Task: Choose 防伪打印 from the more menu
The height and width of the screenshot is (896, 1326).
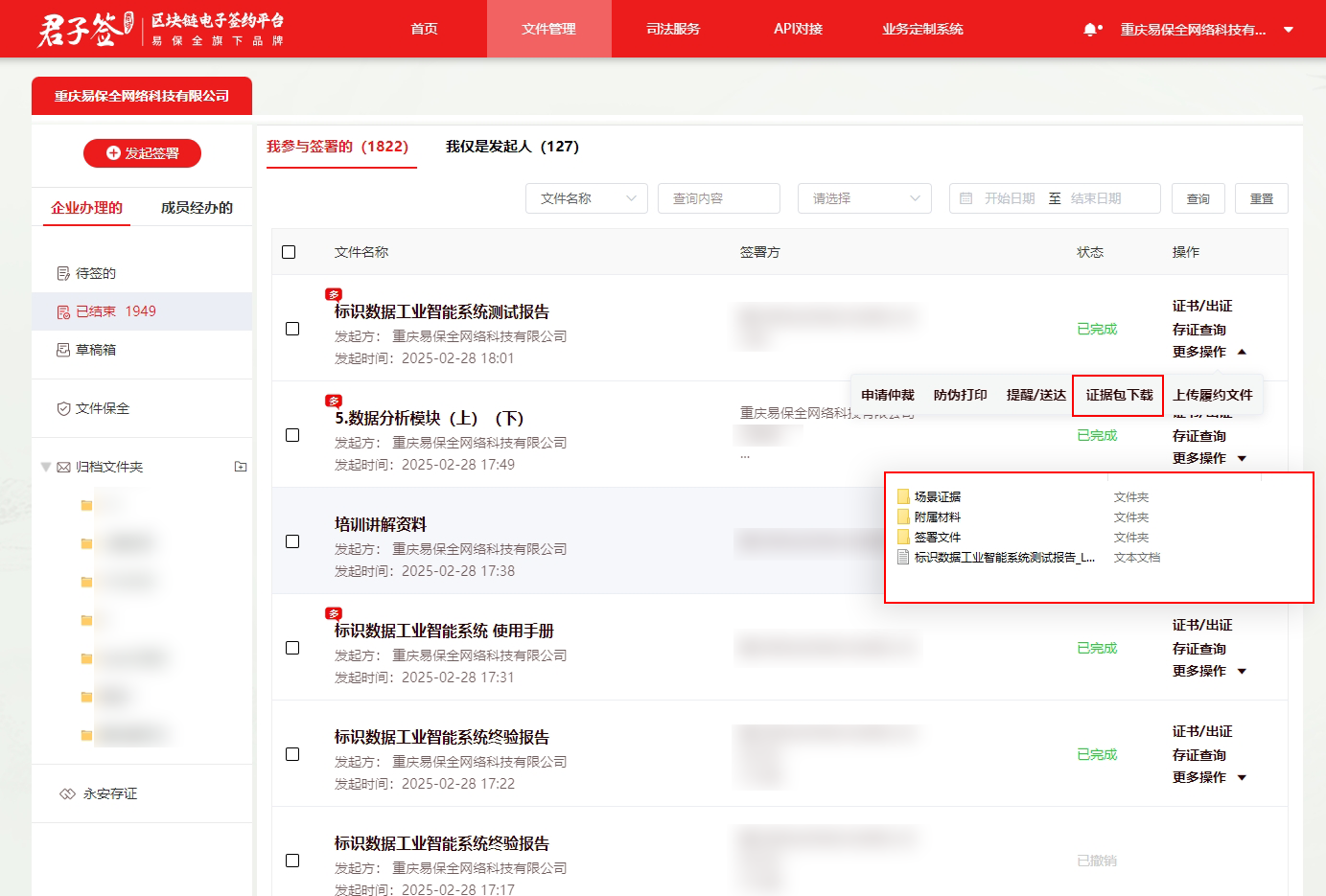Action: pyautogui.click(x=960, y=395)
